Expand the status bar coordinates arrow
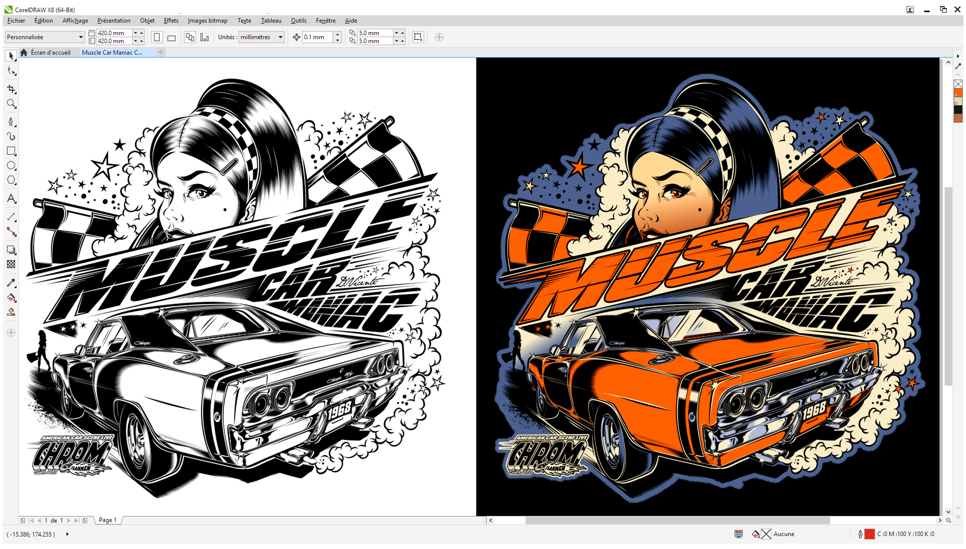Viewport: 966px width, 549px height. (x=67, y=534)
